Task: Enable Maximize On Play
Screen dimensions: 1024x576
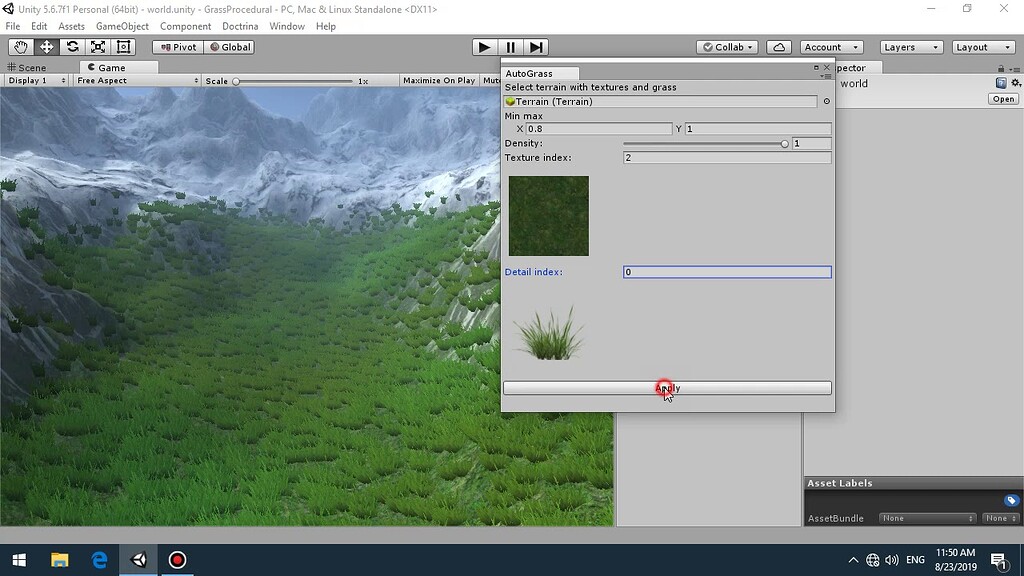Action: [438, 80]
